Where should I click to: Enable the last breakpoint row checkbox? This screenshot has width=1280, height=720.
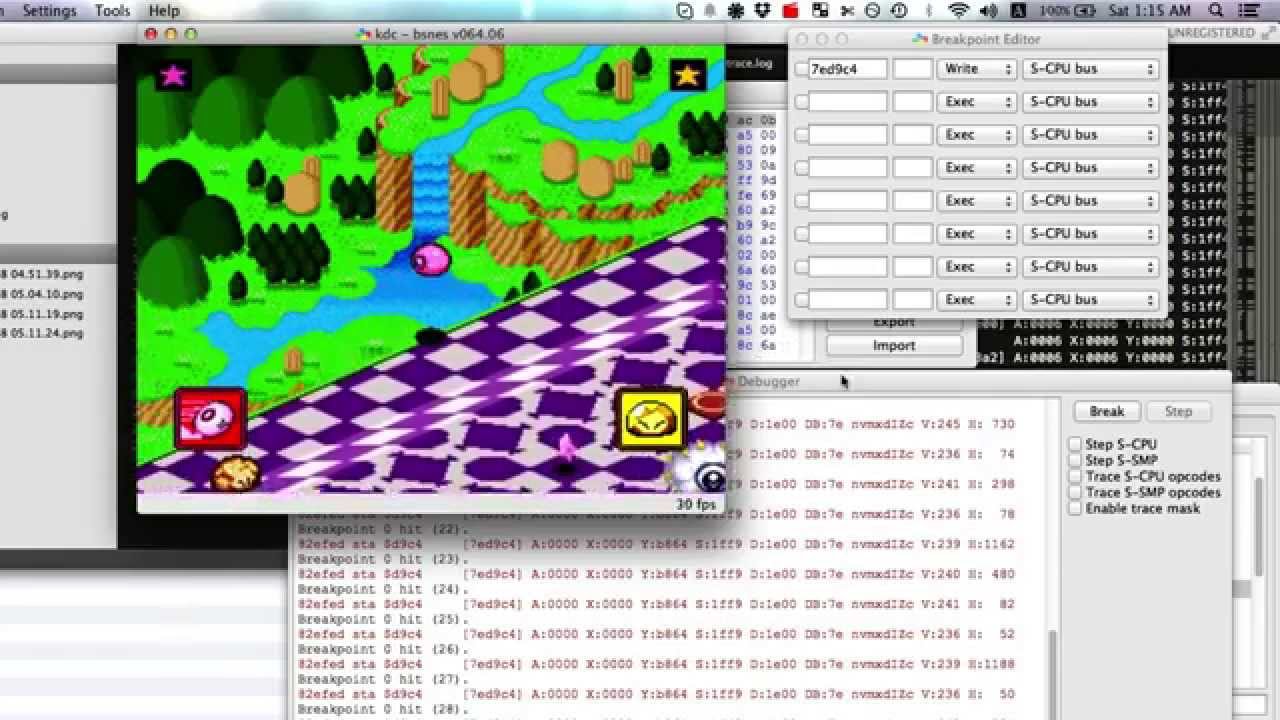801,300
